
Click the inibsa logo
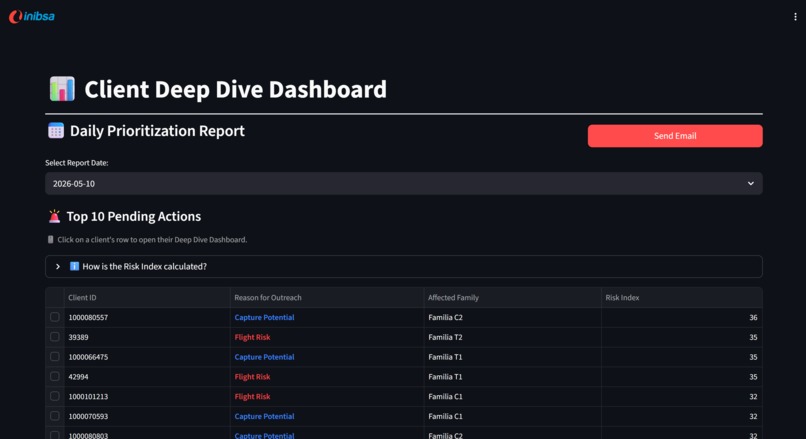click(31, 16)
